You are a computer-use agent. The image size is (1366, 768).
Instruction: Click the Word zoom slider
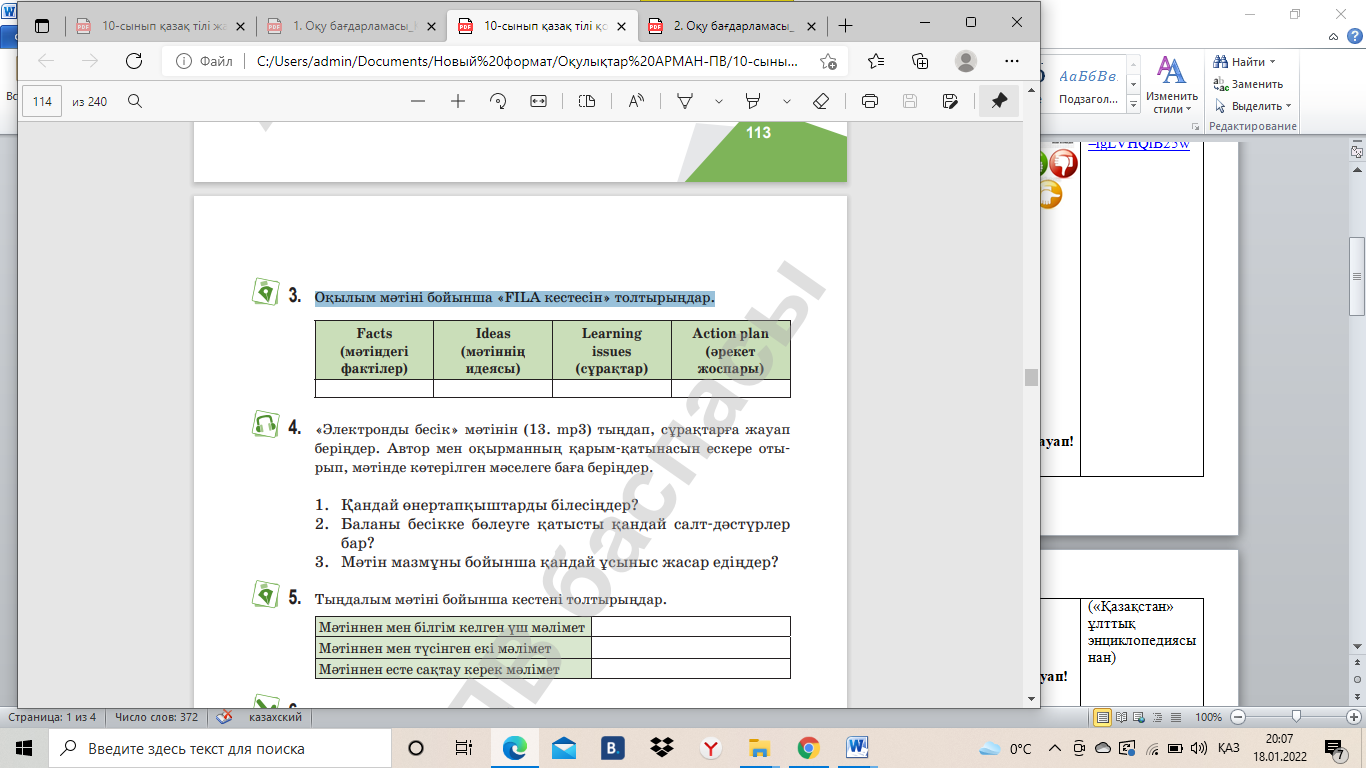(x=1297, y=717)
